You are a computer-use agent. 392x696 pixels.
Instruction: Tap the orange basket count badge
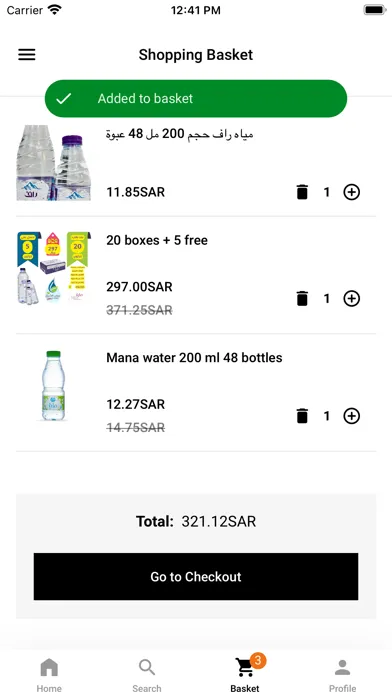pyautogui.click(x=257, y=661)
